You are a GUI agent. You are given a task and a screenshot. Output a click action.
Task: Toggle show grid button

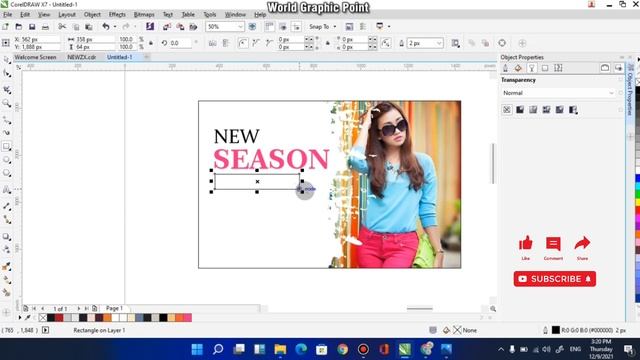pyautogui.click(x=283, y=27)
